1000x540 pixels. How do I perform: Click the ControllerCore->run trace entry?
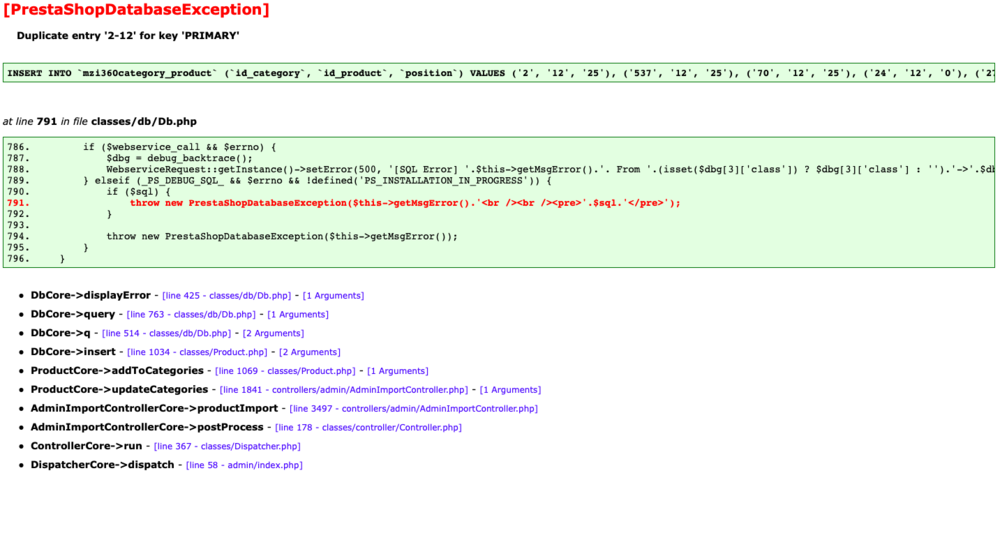(x=86, y=446)
